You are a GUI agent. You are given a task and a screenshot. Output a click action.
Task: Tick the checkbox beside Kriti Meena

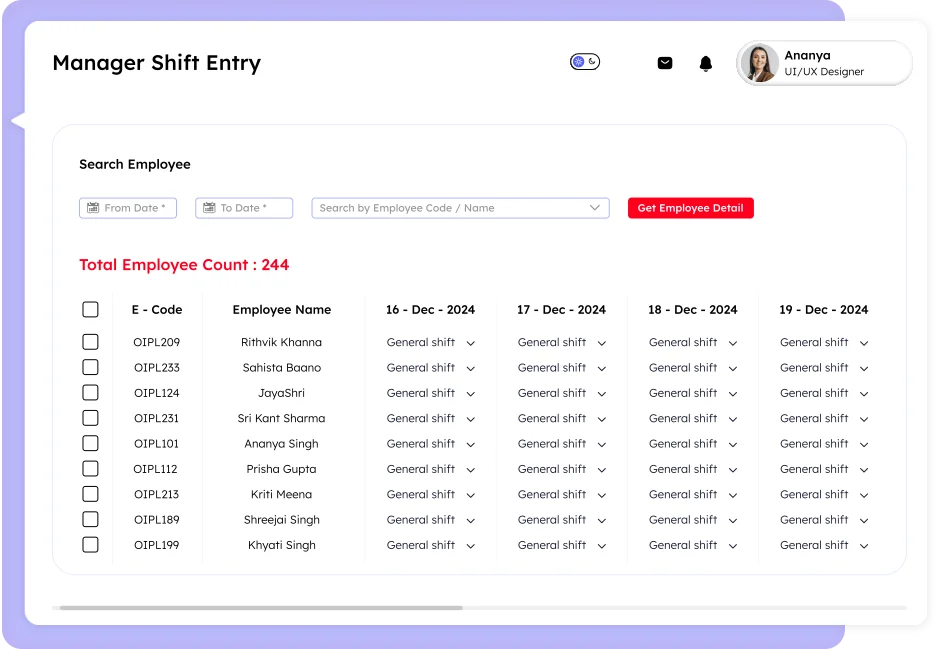(x=90, y=494)
